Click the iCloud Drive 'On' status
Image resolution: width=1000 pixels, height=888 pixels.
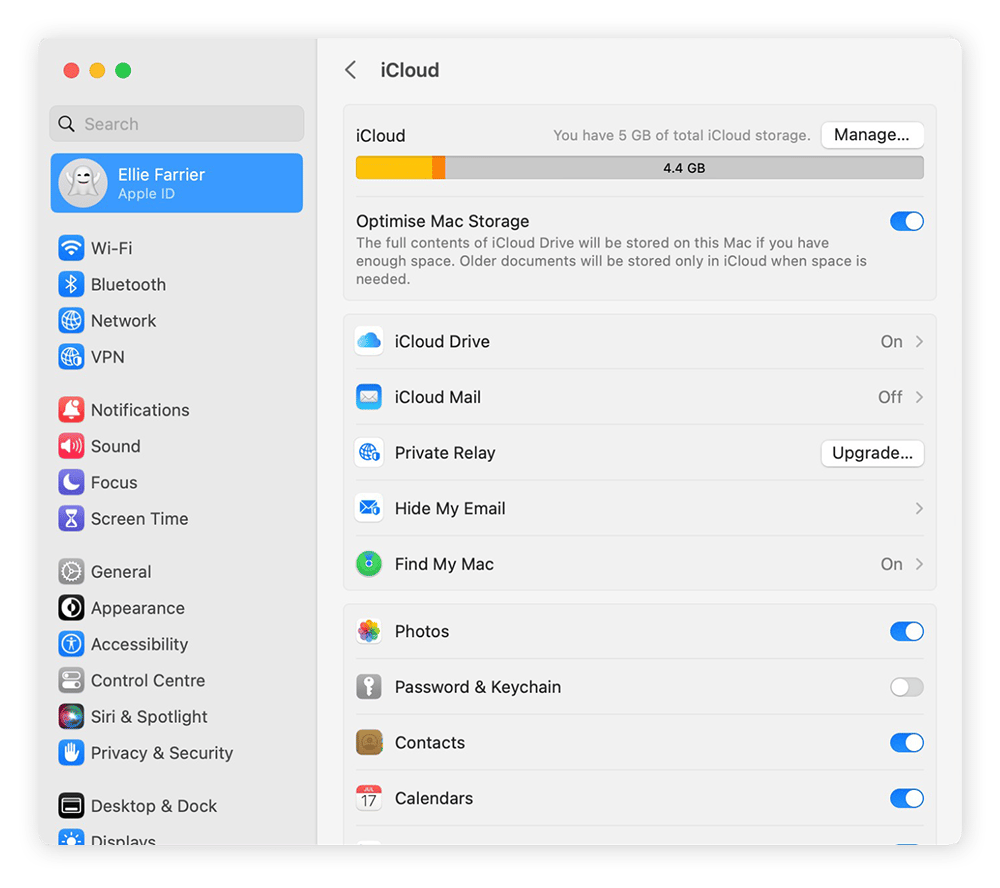(x=892, y=342)
